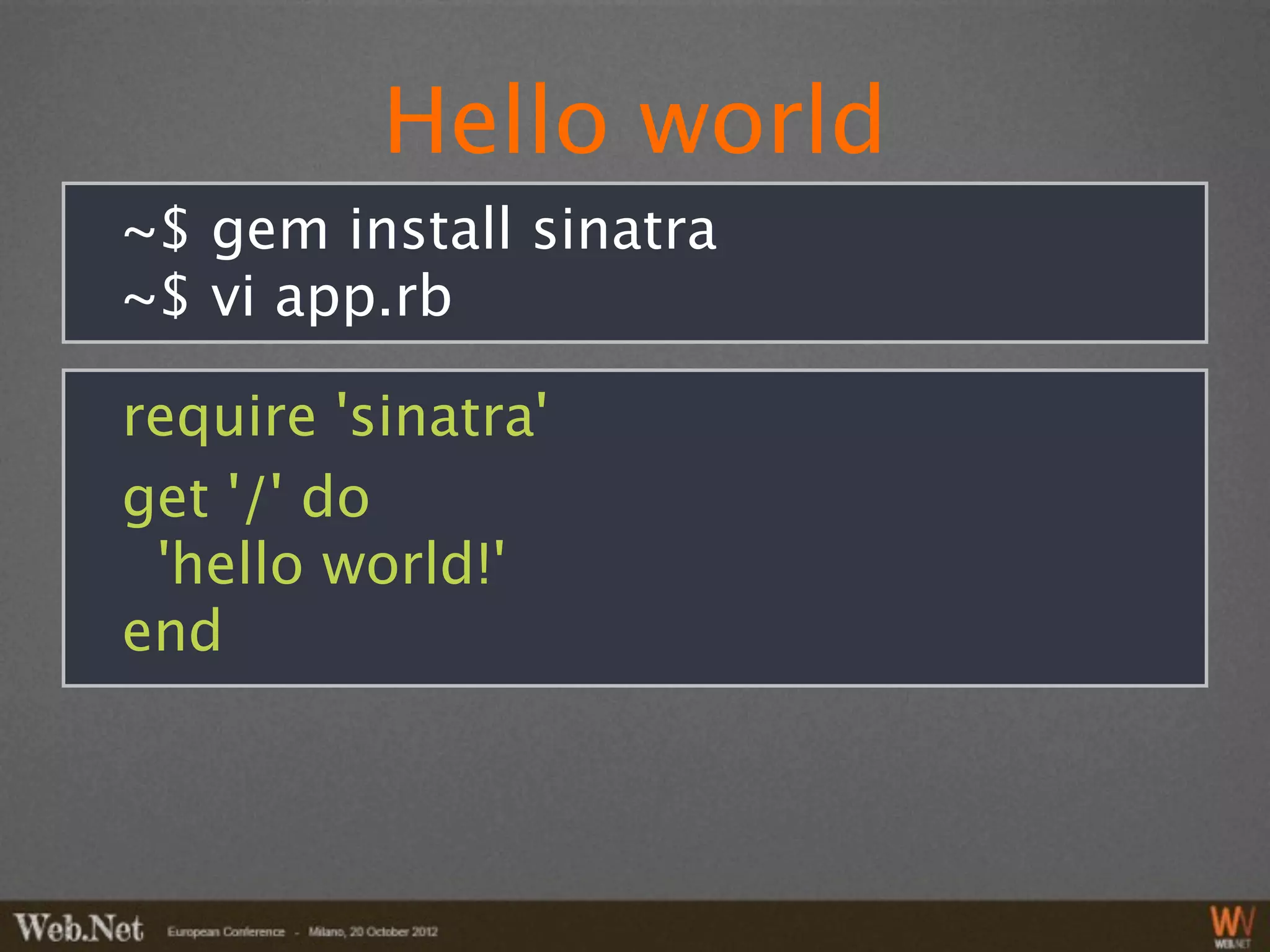This screenshot has height=952, width=1270.
Task: Click 'Milano, 20 October 2012' footer text
Action: (x=373, y=932)
